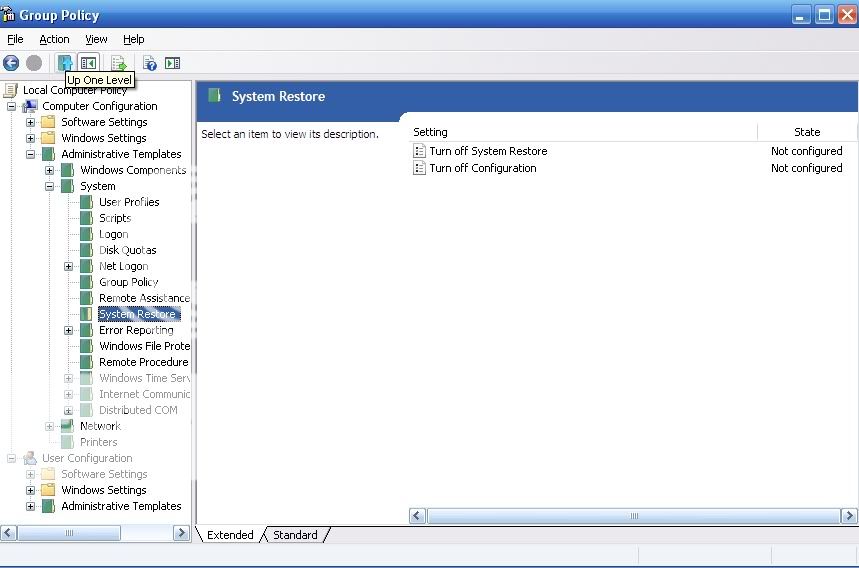Click the Printers folder icon
Image resolution: width=859 pixels, height=568 pixels.
click(67, 442)
